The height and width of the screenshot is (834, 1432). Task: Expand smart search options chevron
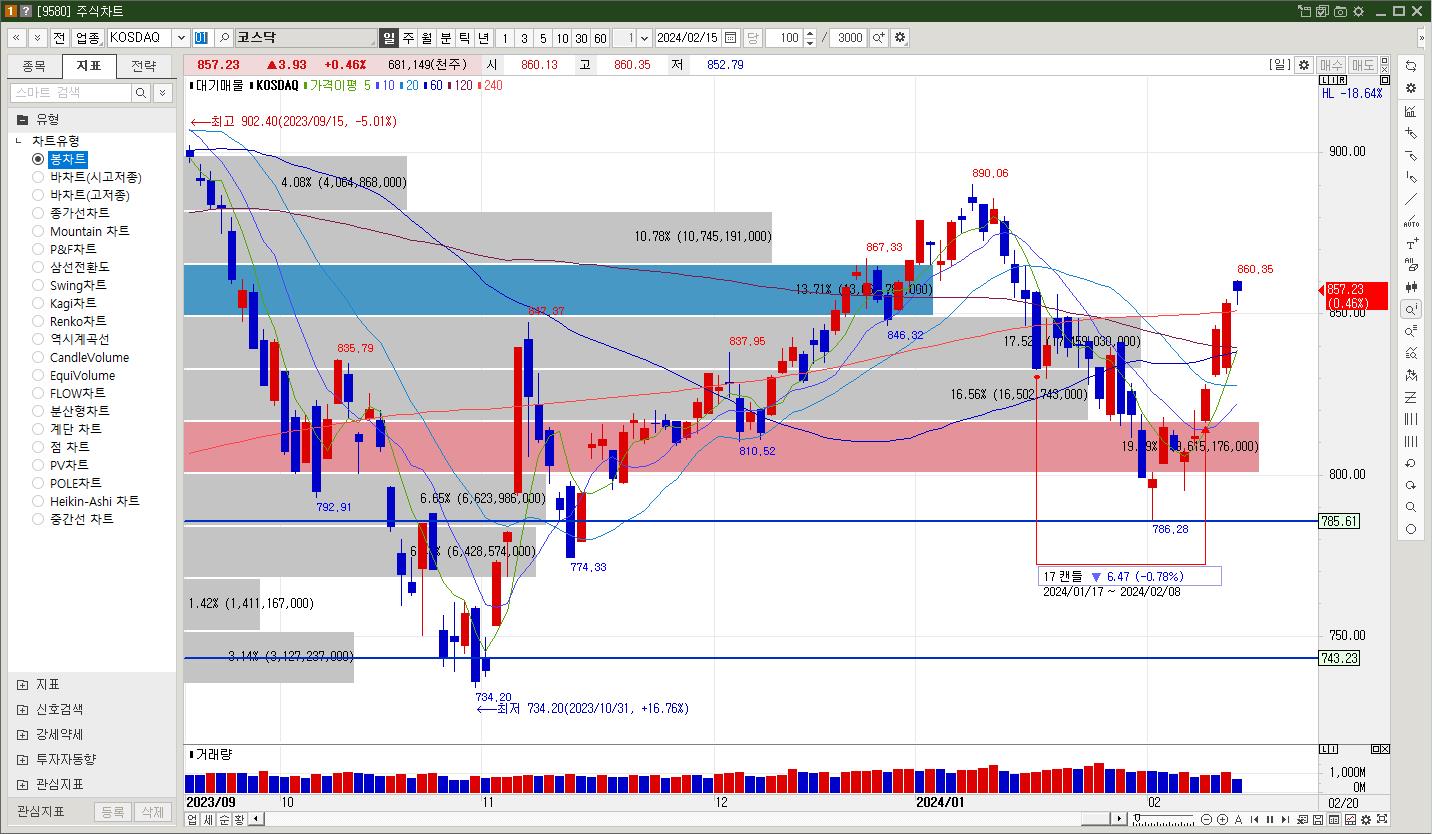(162, 93)
